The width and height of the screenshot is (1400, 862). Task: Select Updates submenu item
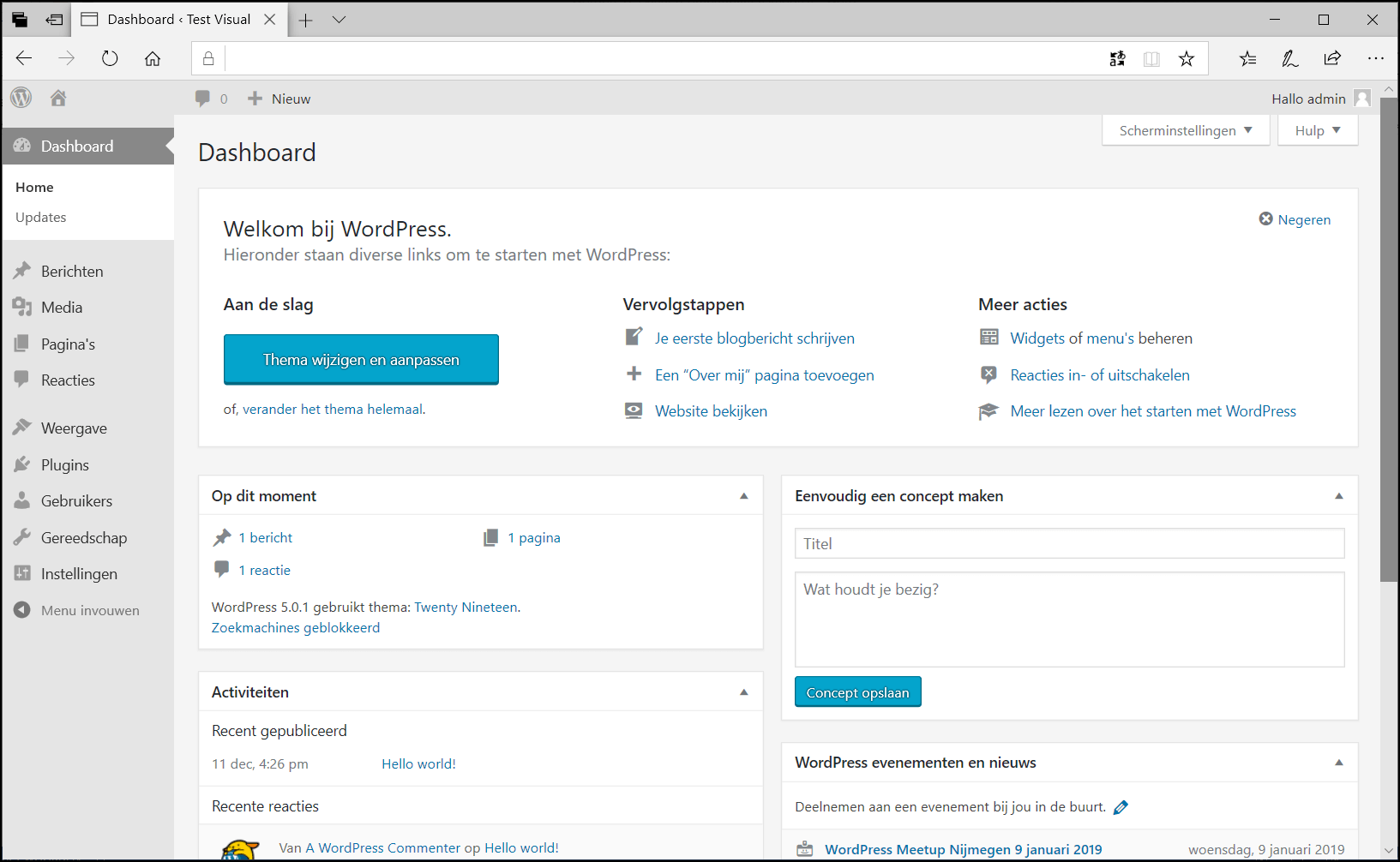[40, 217]
